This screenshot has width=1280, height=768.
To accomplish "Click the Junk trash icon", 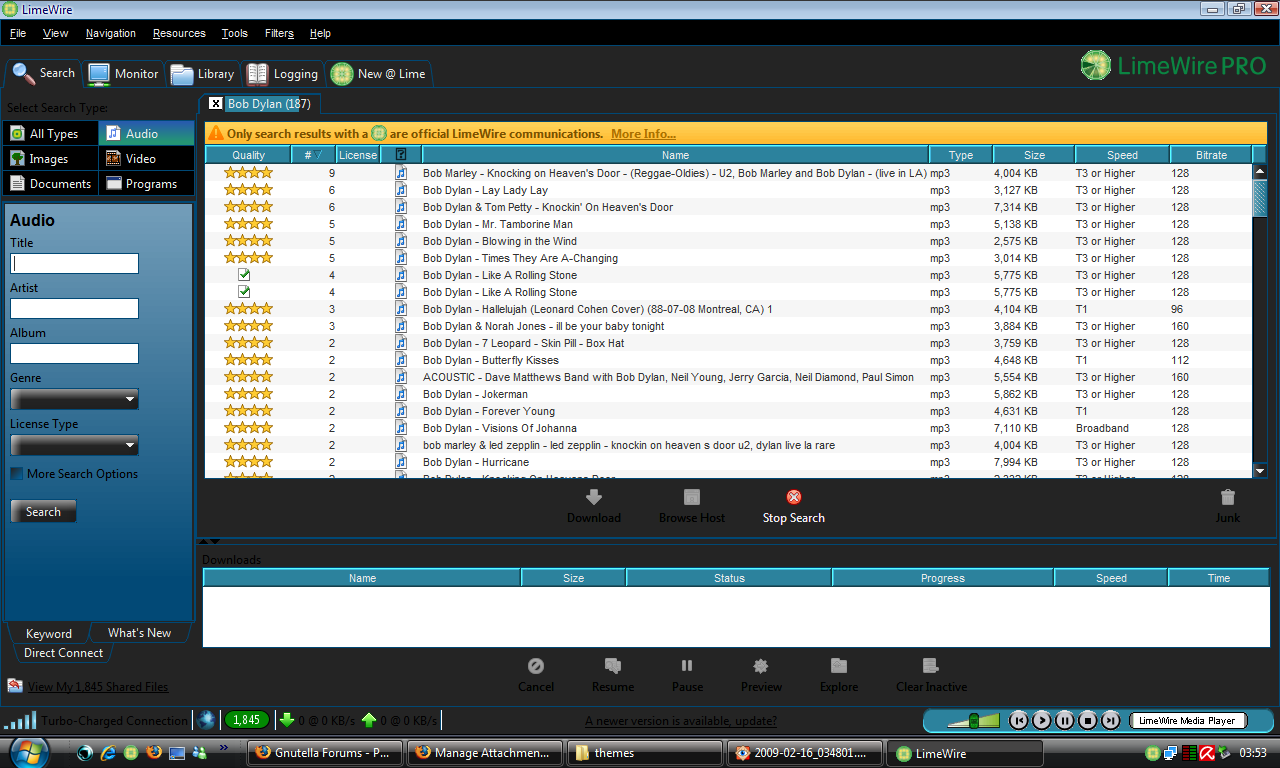I will 1228,497.
